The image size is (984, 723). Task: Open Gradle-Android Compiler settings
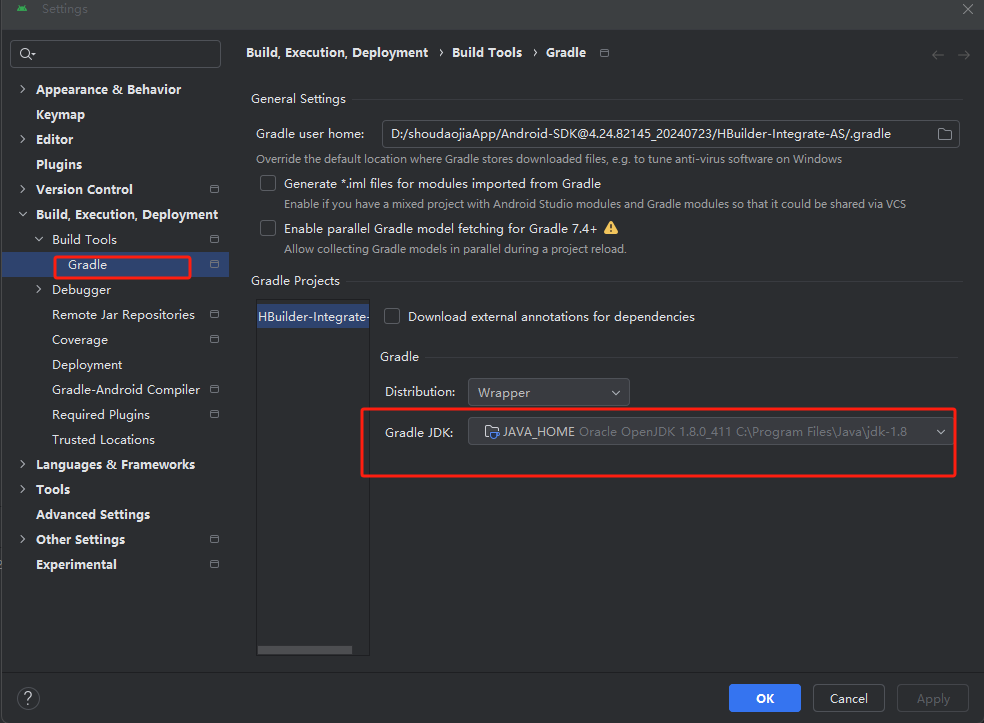point(126,390)
